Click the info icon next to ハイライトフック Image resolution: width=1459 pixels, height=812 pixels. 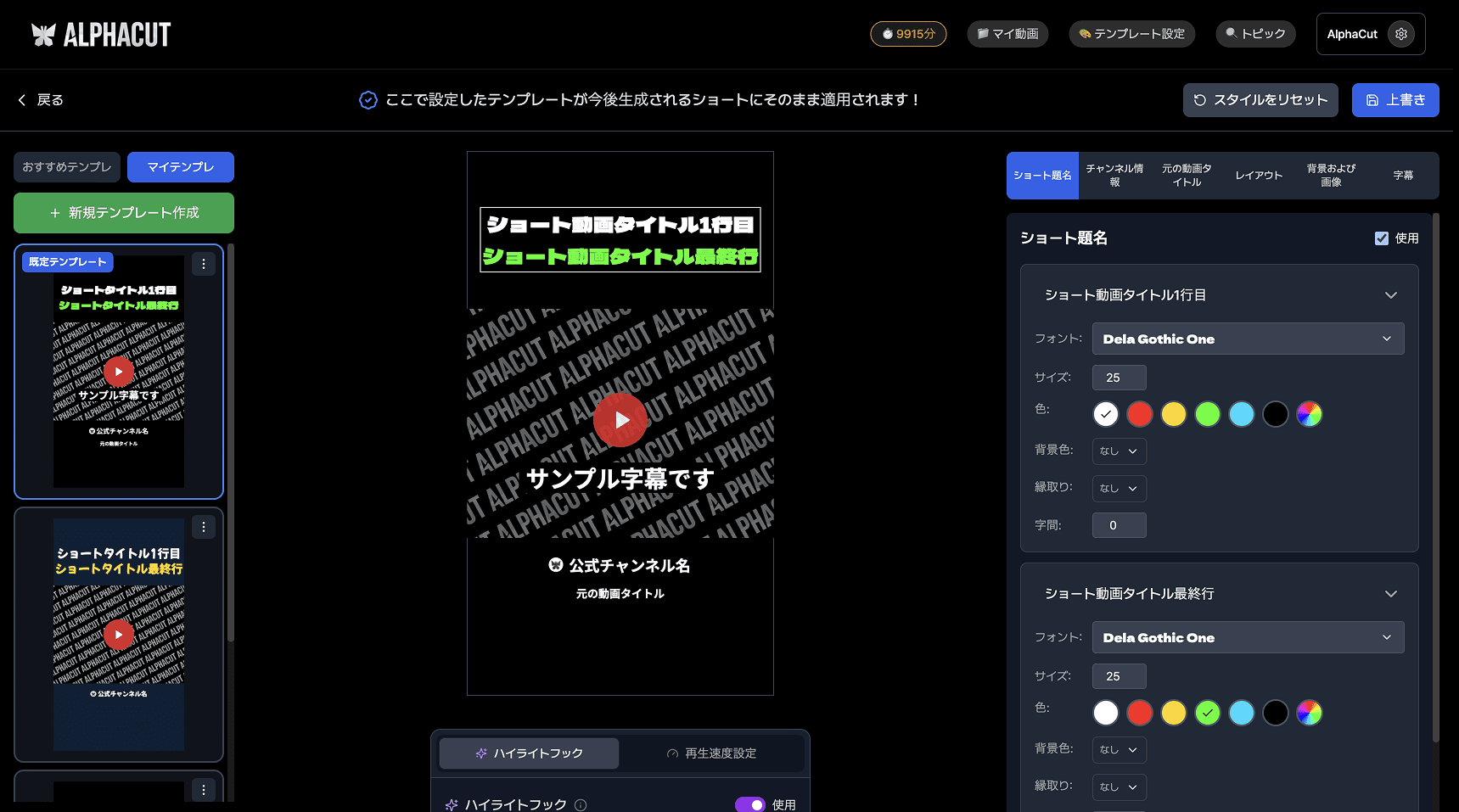point(581,804)
